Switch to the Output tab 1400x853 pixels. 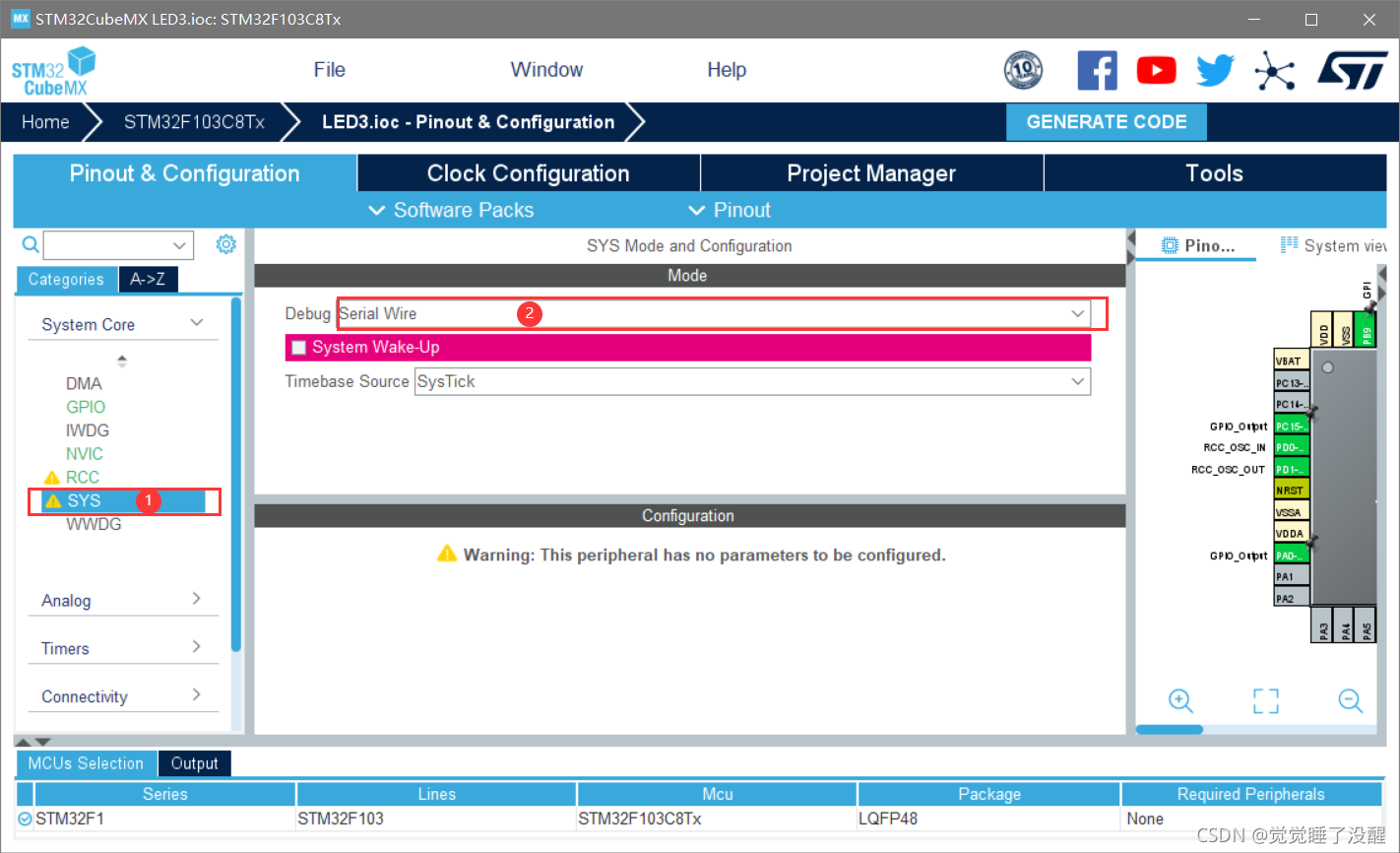click(195, 763)
